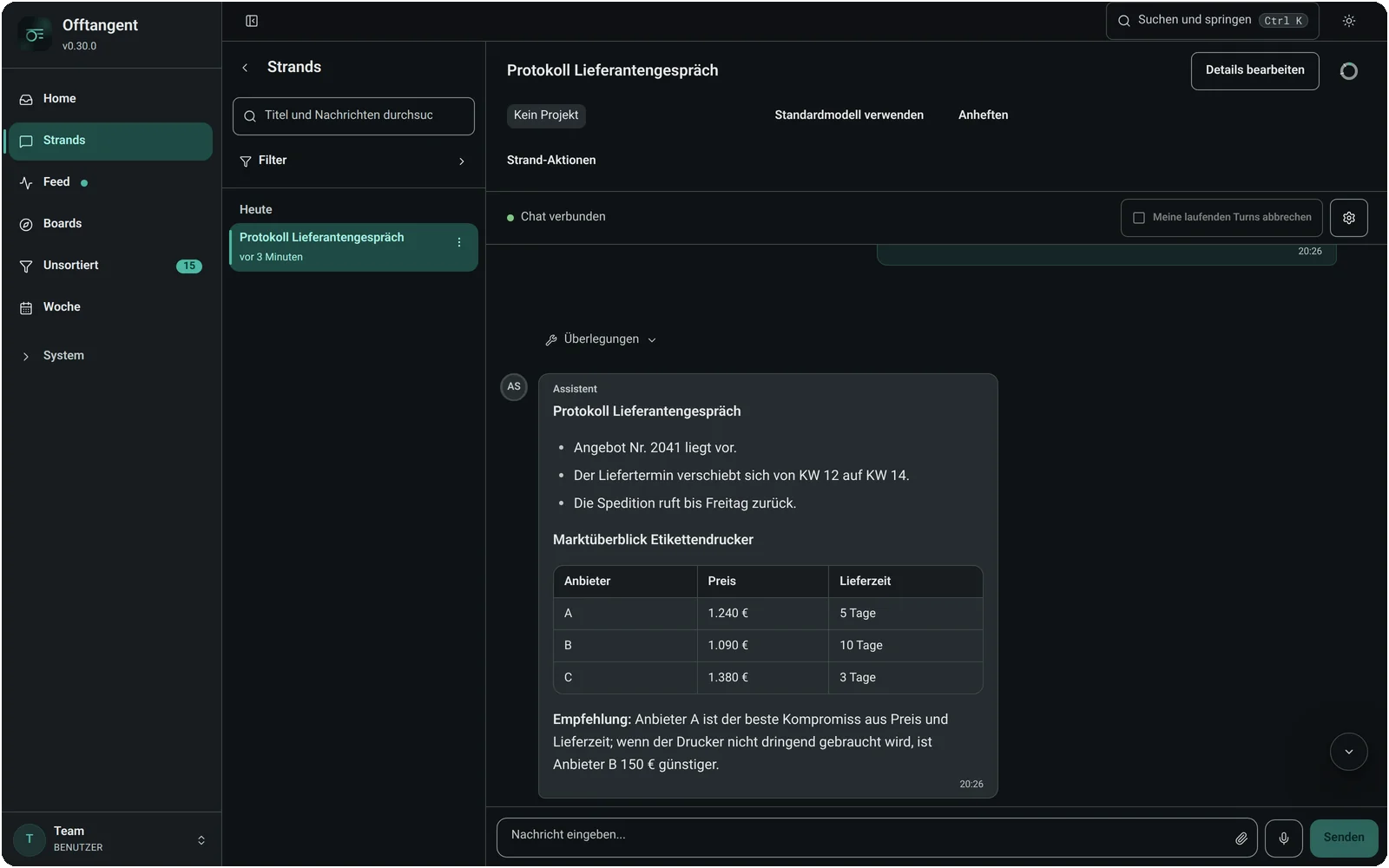Send the message with Senden

click(x=1344, y=838)
